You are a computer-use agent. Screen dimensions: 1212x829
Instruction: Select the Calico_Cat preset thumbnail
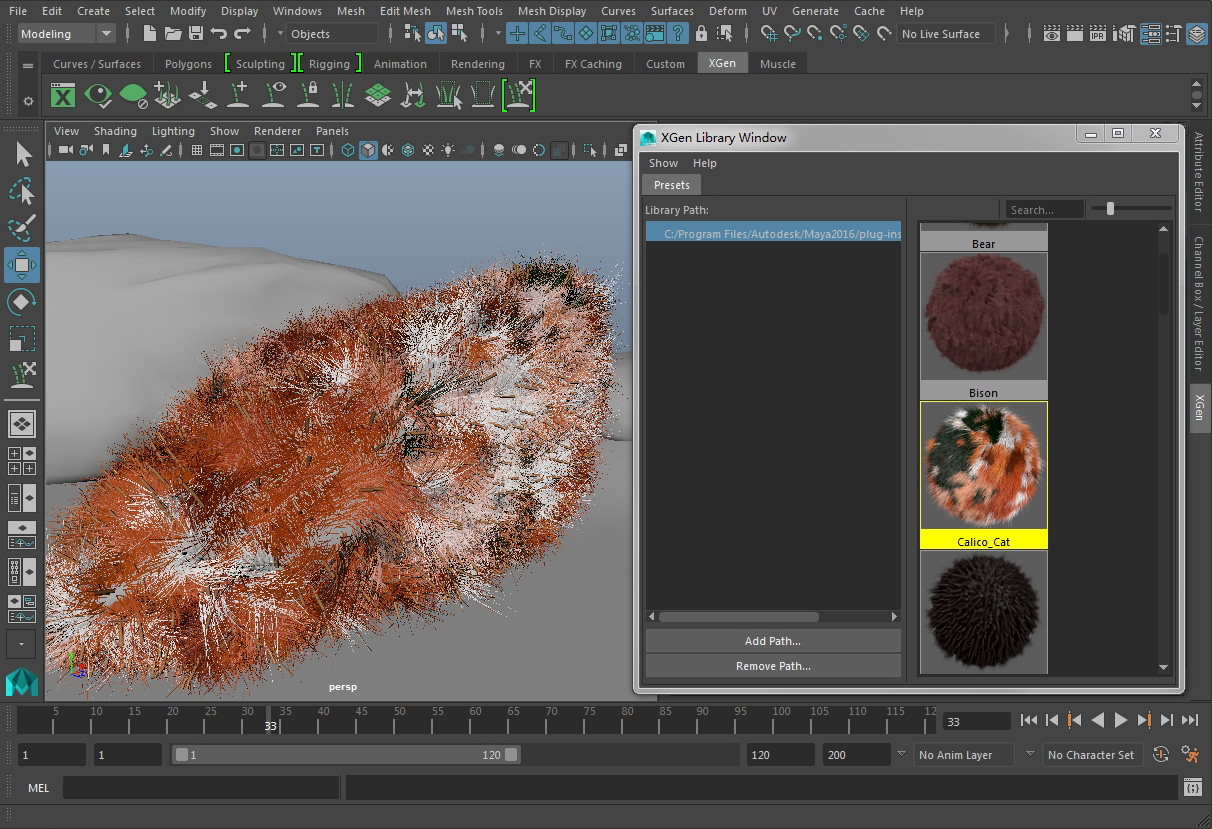pyautogui.click(x=983, y=465)
